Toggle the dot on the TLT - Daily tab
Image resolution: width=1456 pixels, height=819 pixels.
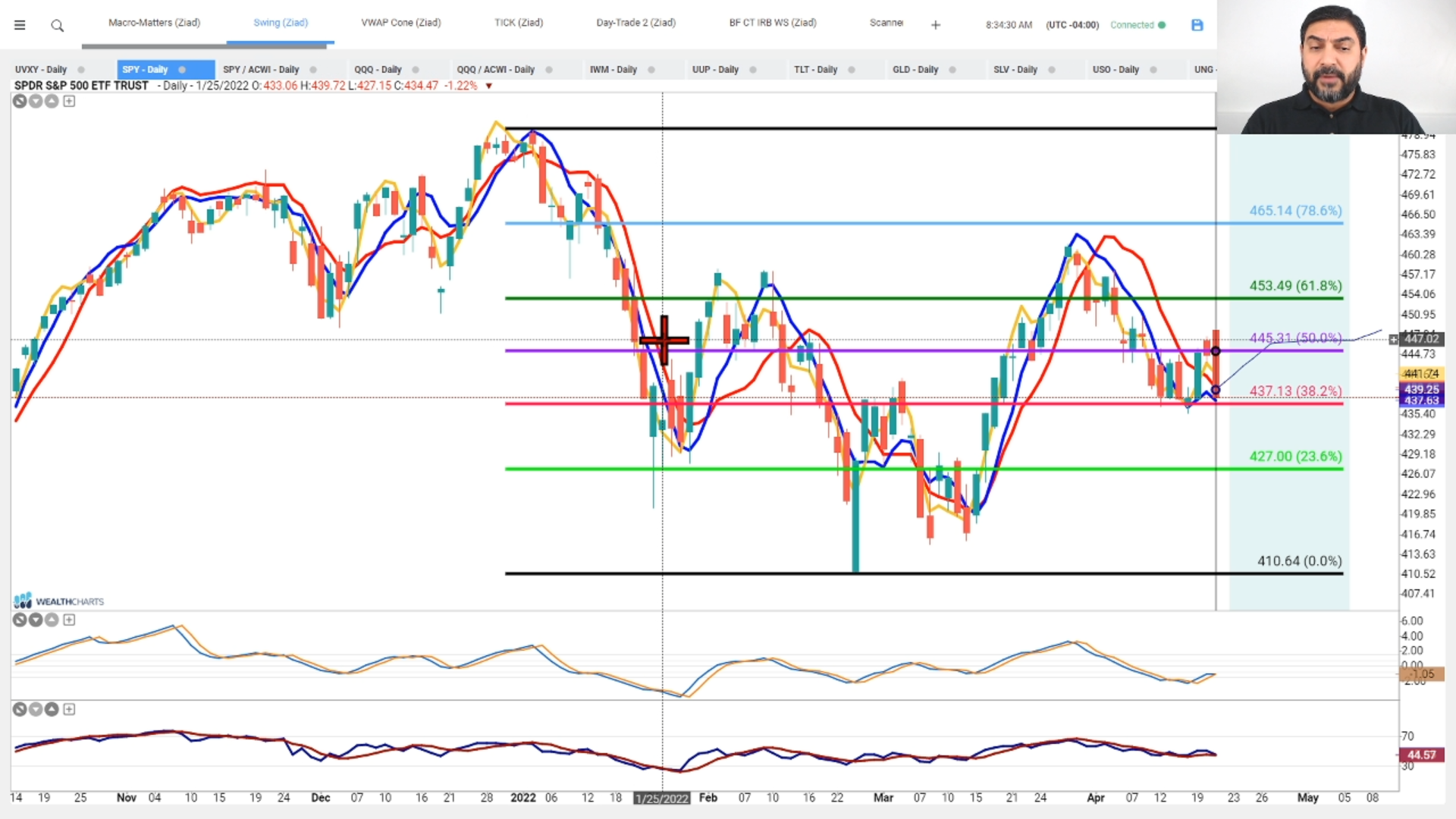[x=852, y=70]
